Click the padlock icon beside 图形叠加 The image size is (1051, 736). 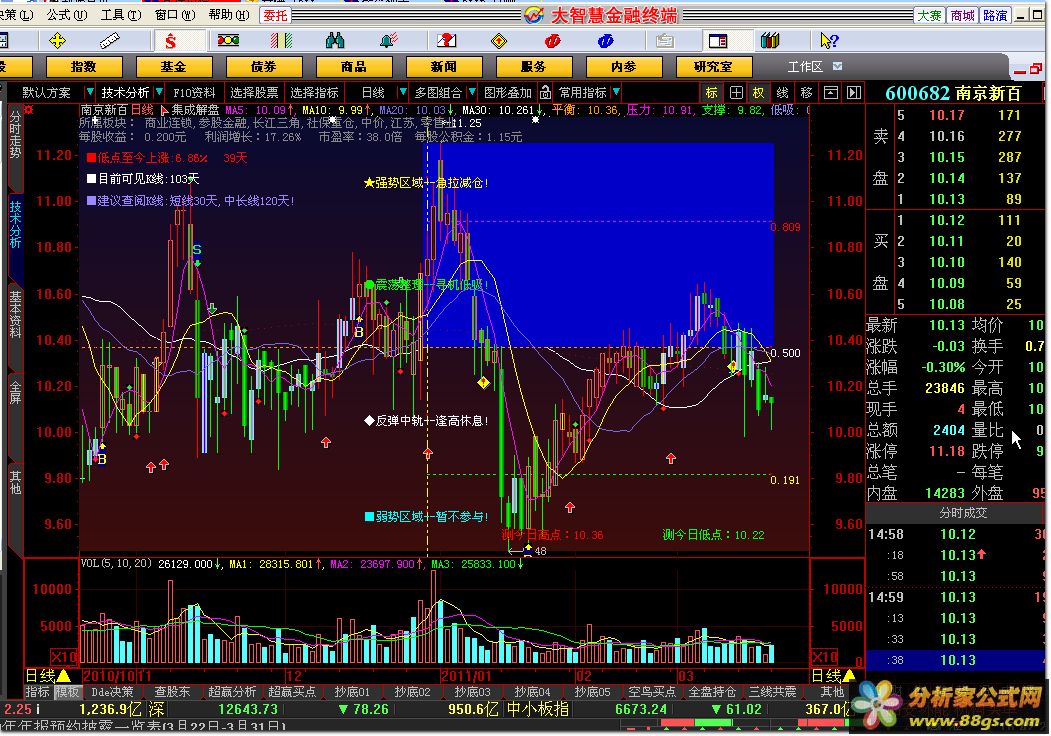tap(546, 92)
